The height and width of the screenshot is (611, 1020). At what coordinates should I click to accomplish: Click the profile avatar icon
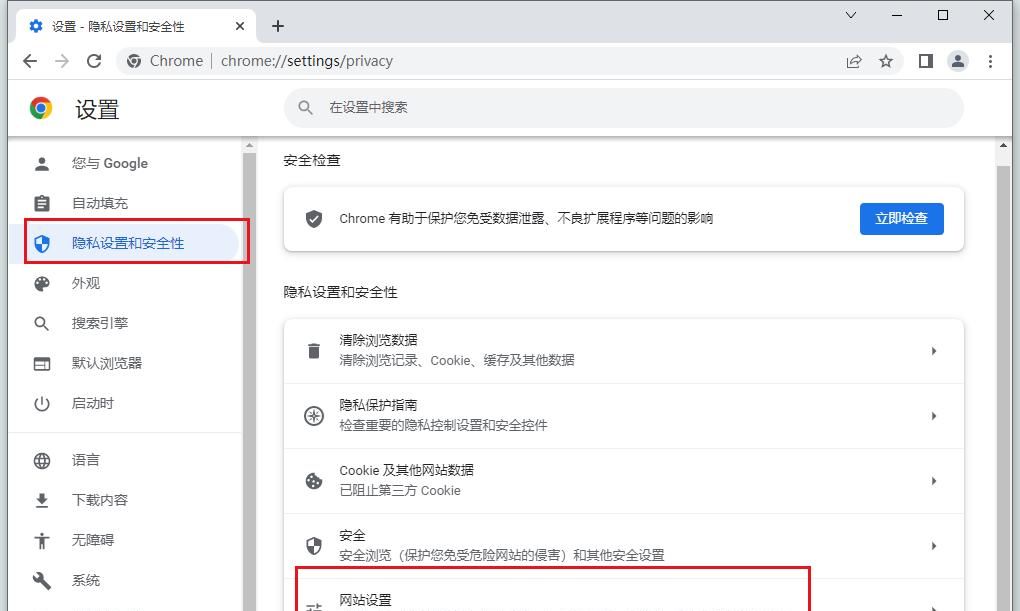pos(958,61)
